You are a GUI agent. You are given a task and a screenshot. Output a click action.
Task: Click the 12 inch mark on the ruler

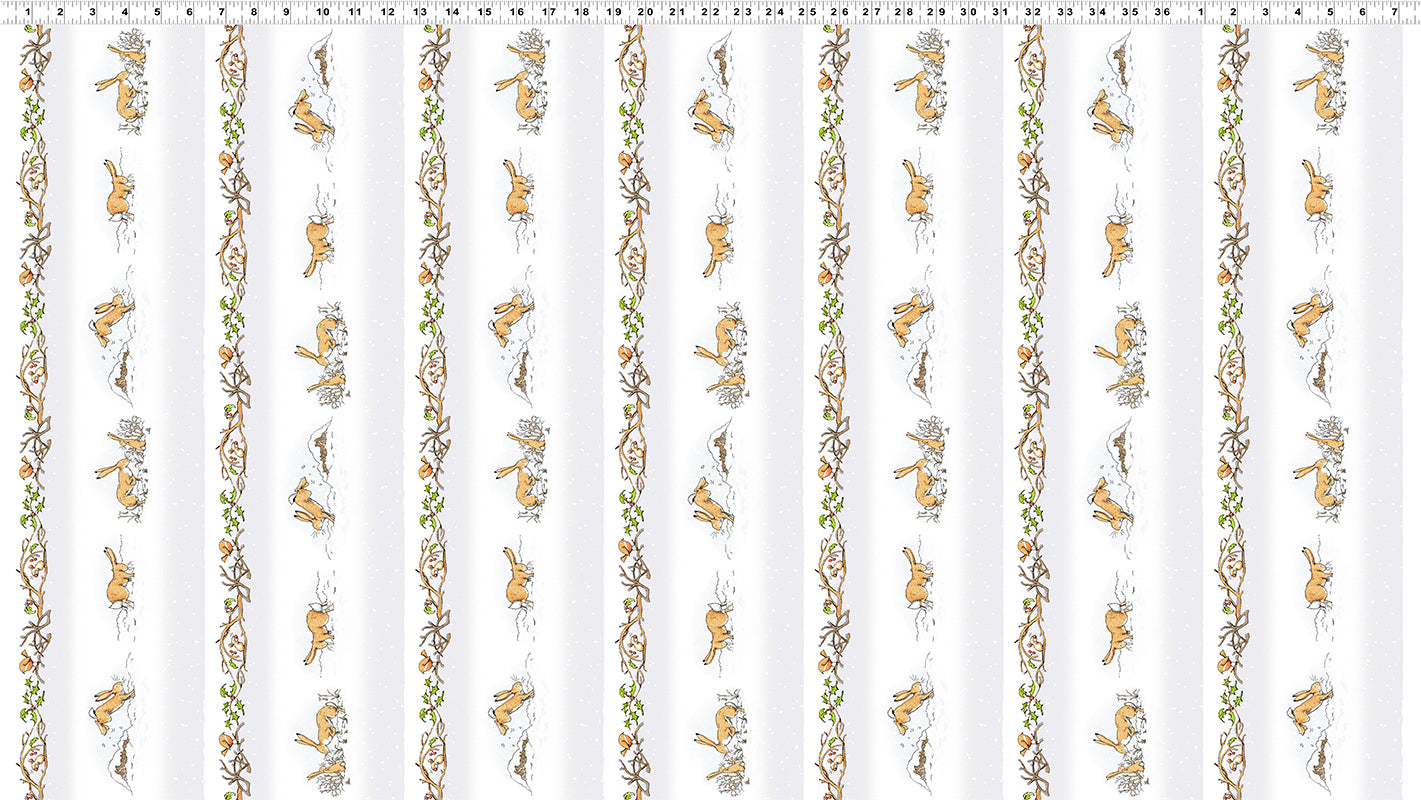(387, 13)
